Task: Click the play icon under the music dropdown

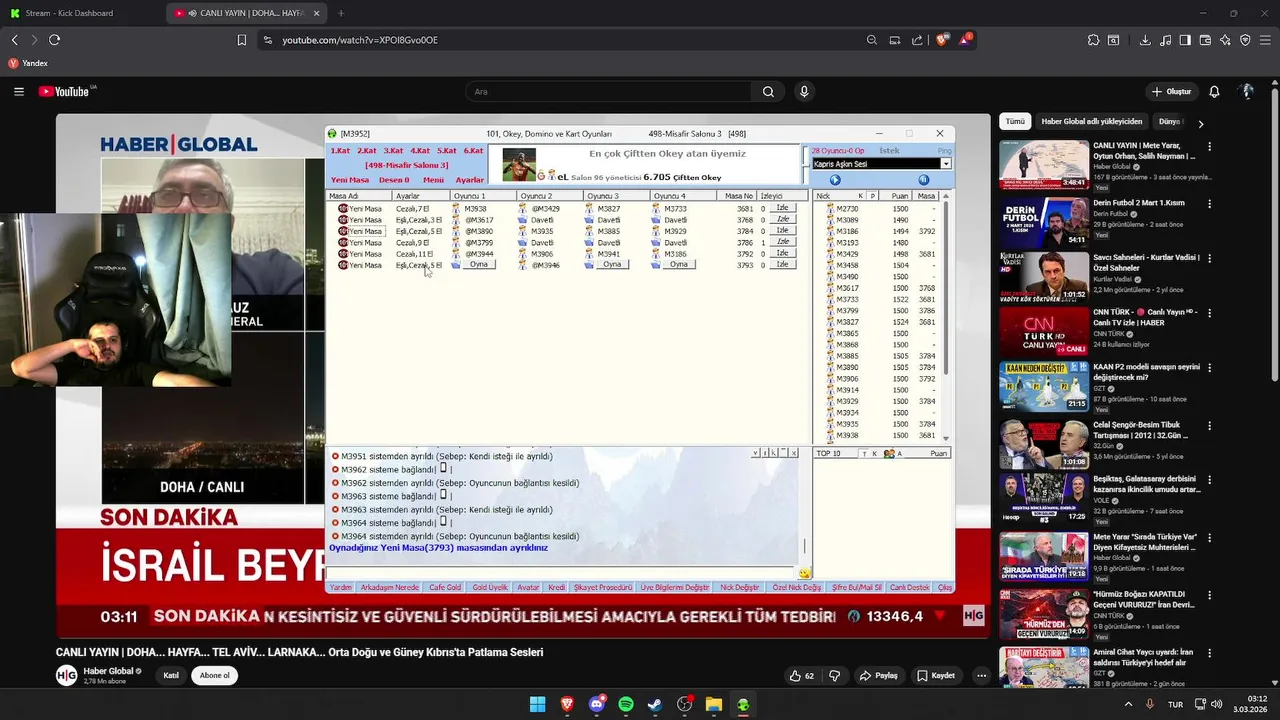Action: click(x=835, y=180)
